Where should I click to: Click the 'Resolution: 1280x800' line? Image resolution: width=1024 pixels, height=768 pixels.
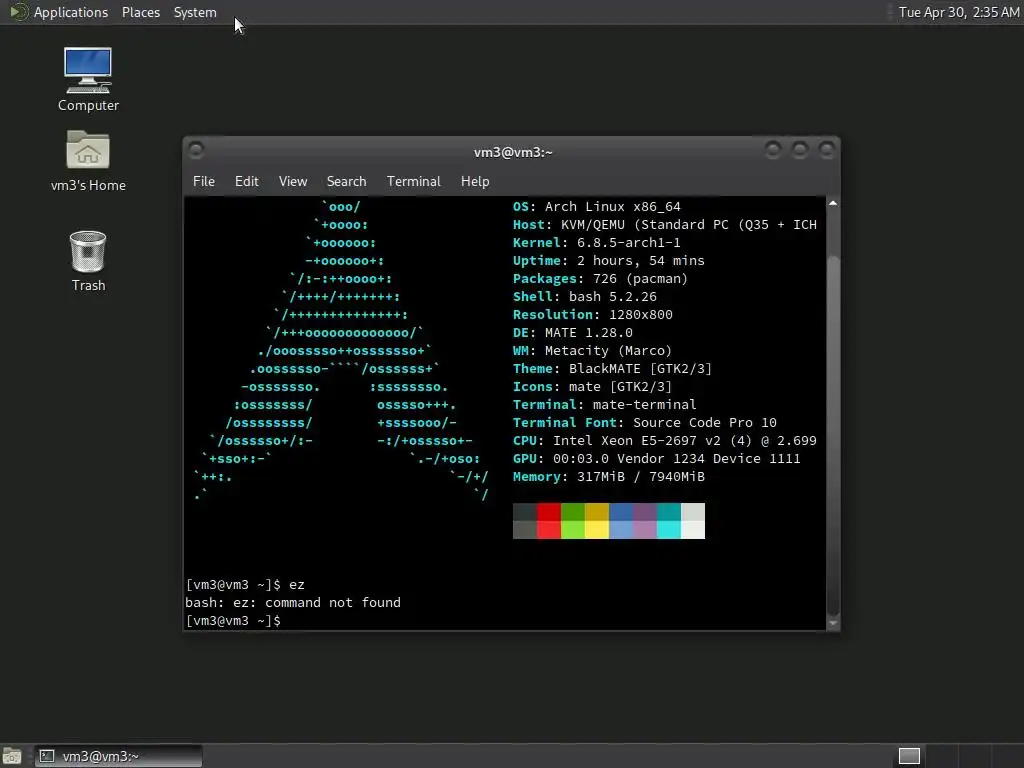[592, 315]
